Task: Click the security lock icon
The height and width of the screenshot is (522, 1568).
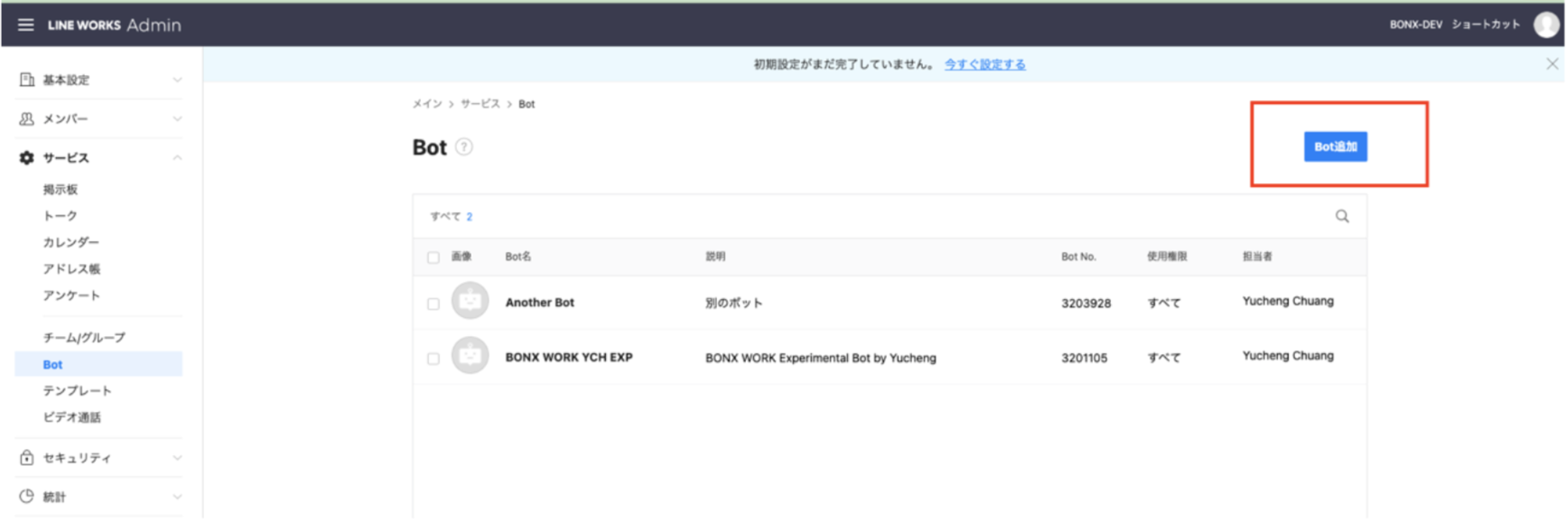Action: click(x=27, y=458)
